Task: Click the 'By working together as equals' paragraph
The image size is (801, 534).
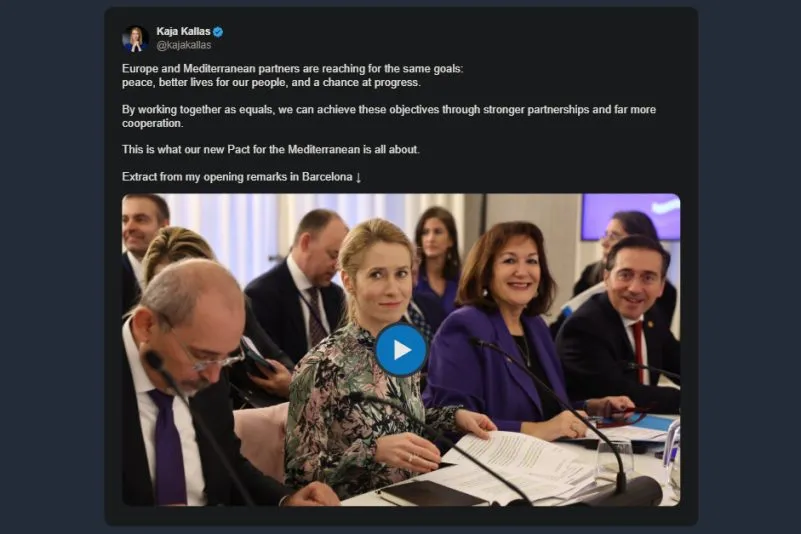Action: point(389,109)
